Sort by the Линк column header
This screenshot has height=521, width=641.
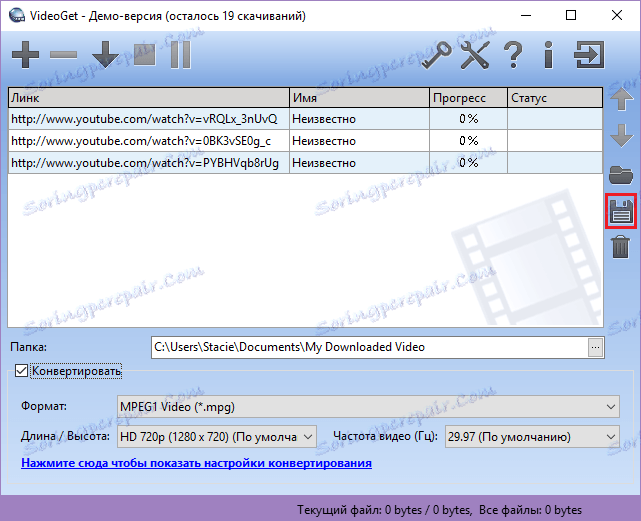coord(149,98)
